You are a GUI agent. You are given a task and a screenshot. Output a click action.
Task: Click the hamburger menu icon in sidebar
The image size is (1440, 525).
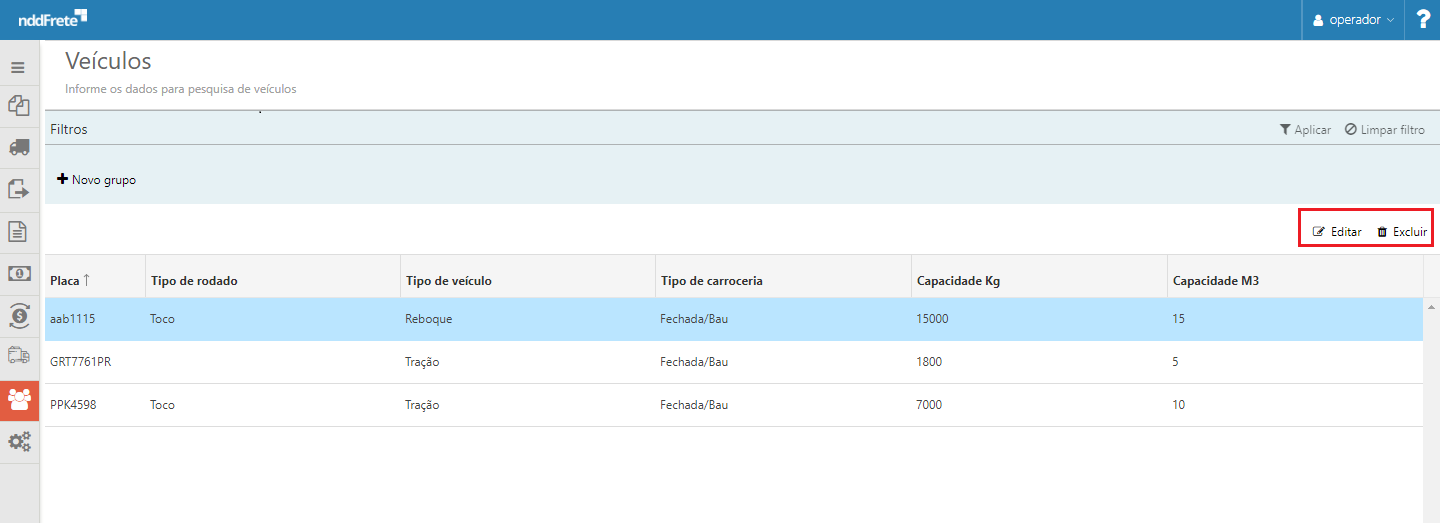[18, 68]
